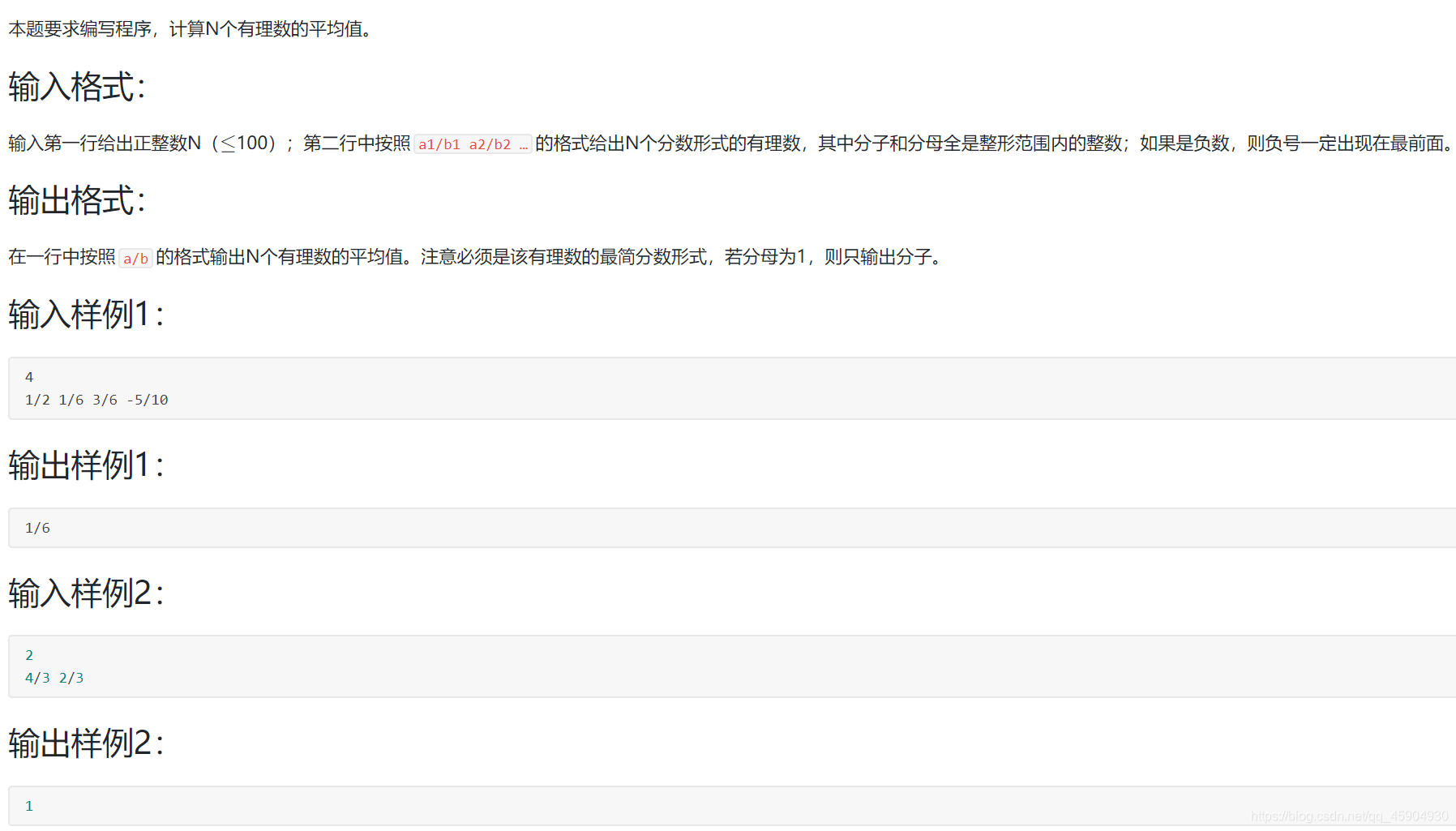
Task: Click the inline code a1/b1 a2/b2 ...
Action: click(473, 144)
